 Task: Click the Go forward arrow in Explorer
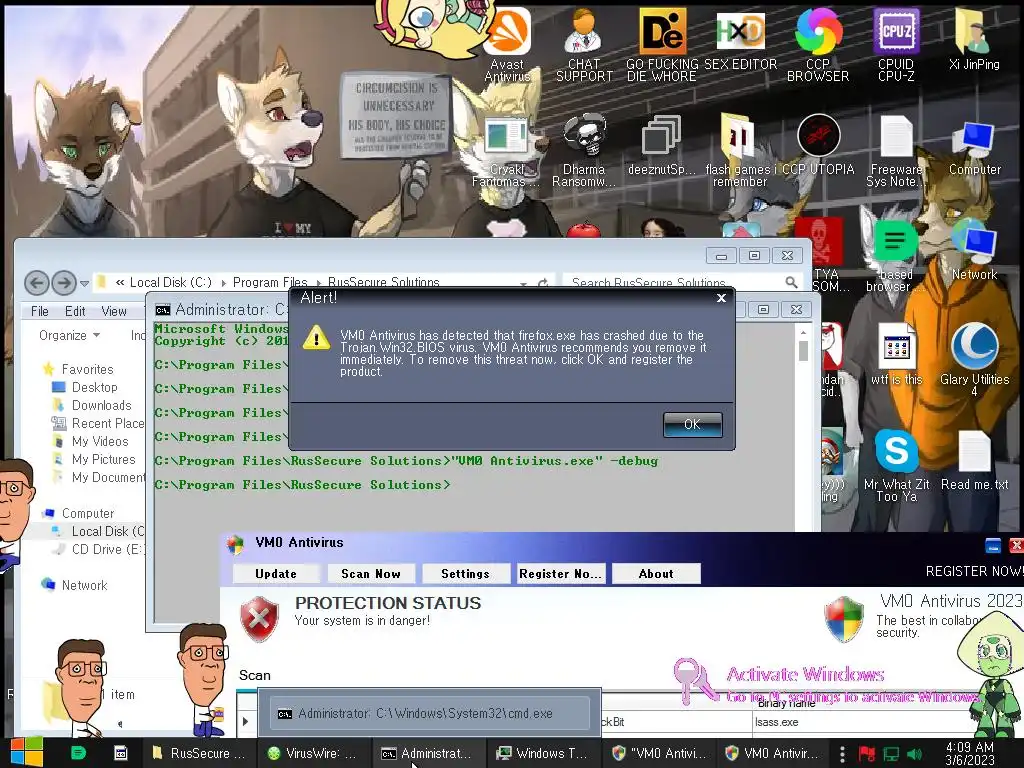pyautogui.click(x=63, y=283)
